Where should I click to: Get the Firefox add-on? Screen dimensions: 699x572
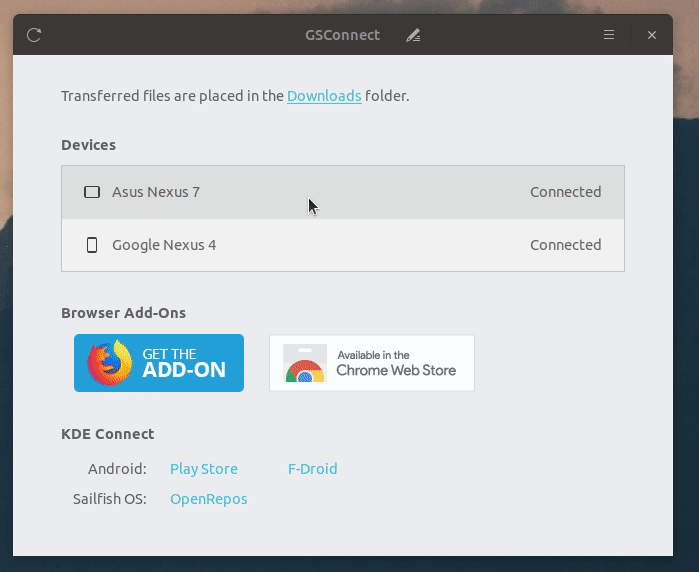point(159,363)
